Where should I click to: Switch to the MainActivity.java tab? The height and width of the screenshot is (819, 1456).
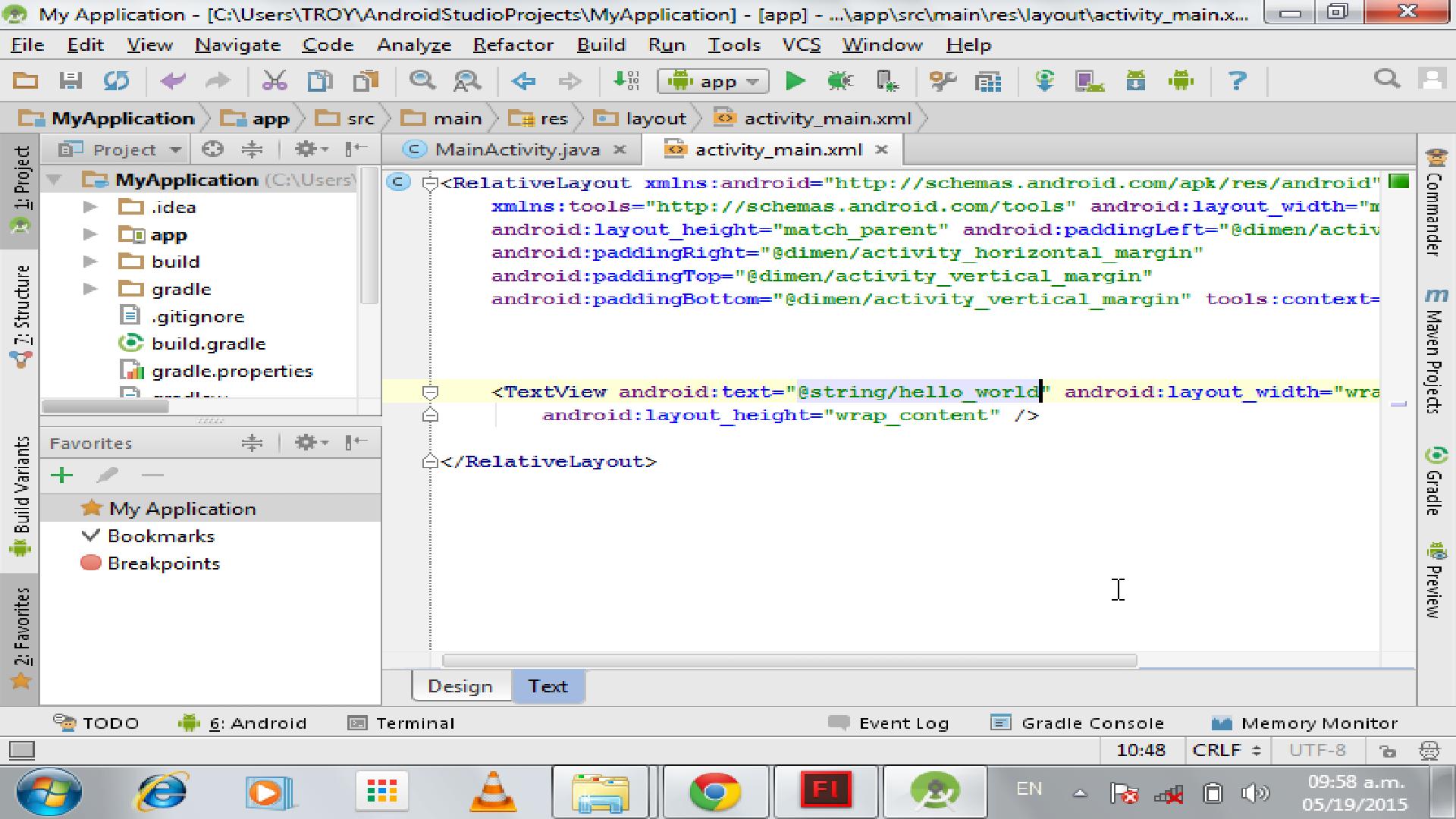(516, 149)
